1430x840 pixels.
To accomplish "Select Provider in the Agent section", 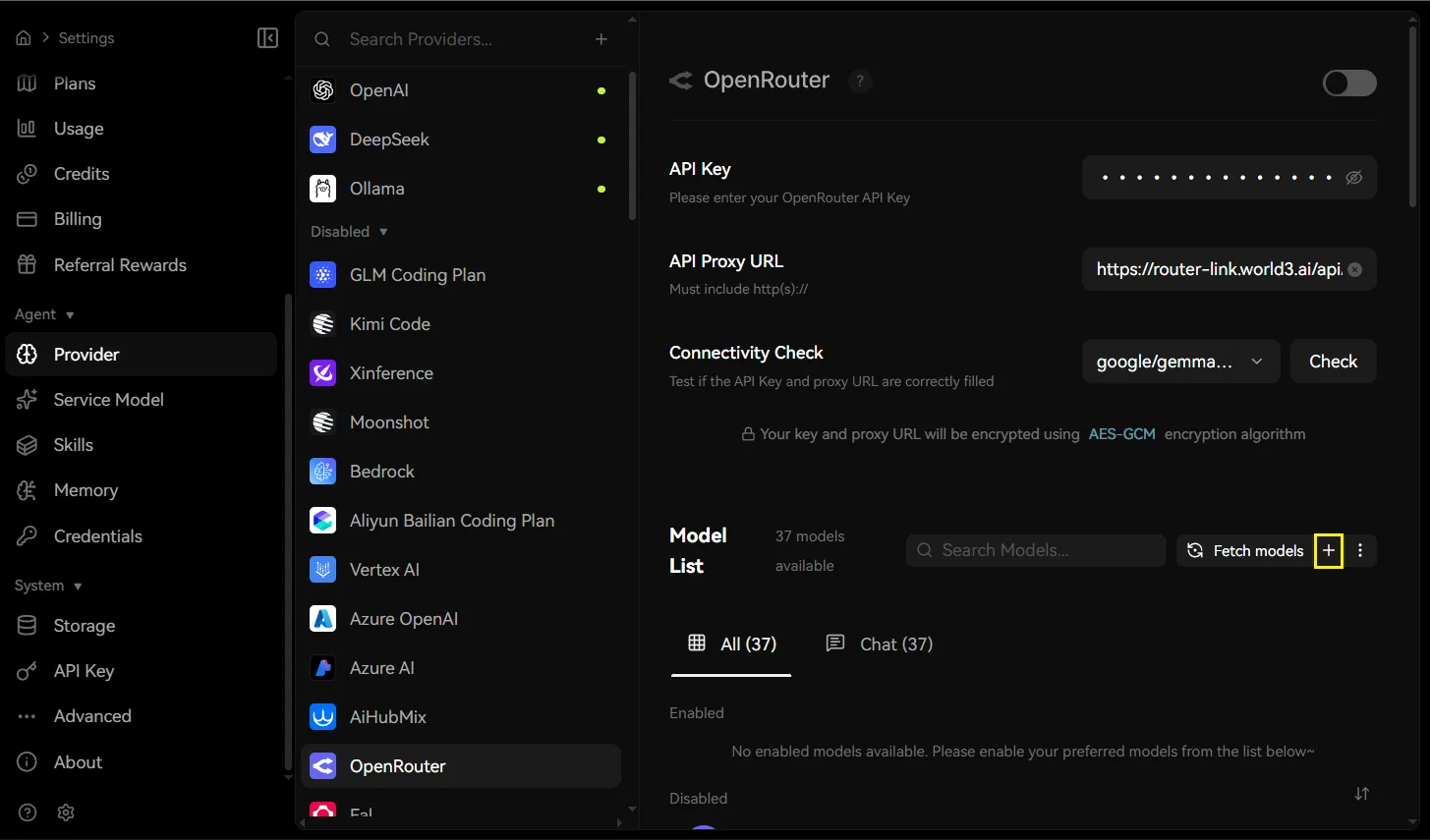I will pos(142,355).
